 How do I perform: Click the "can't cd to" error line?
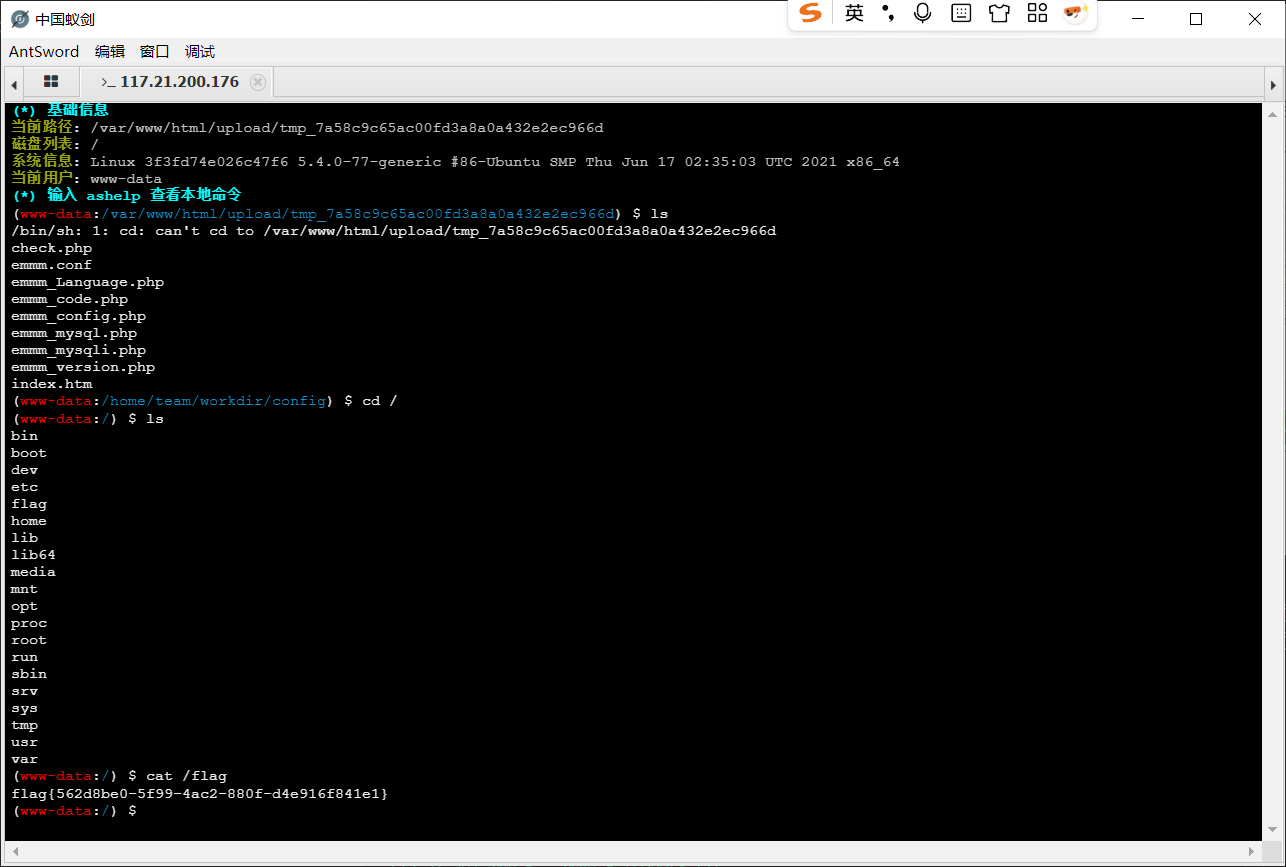pos(394,231)
